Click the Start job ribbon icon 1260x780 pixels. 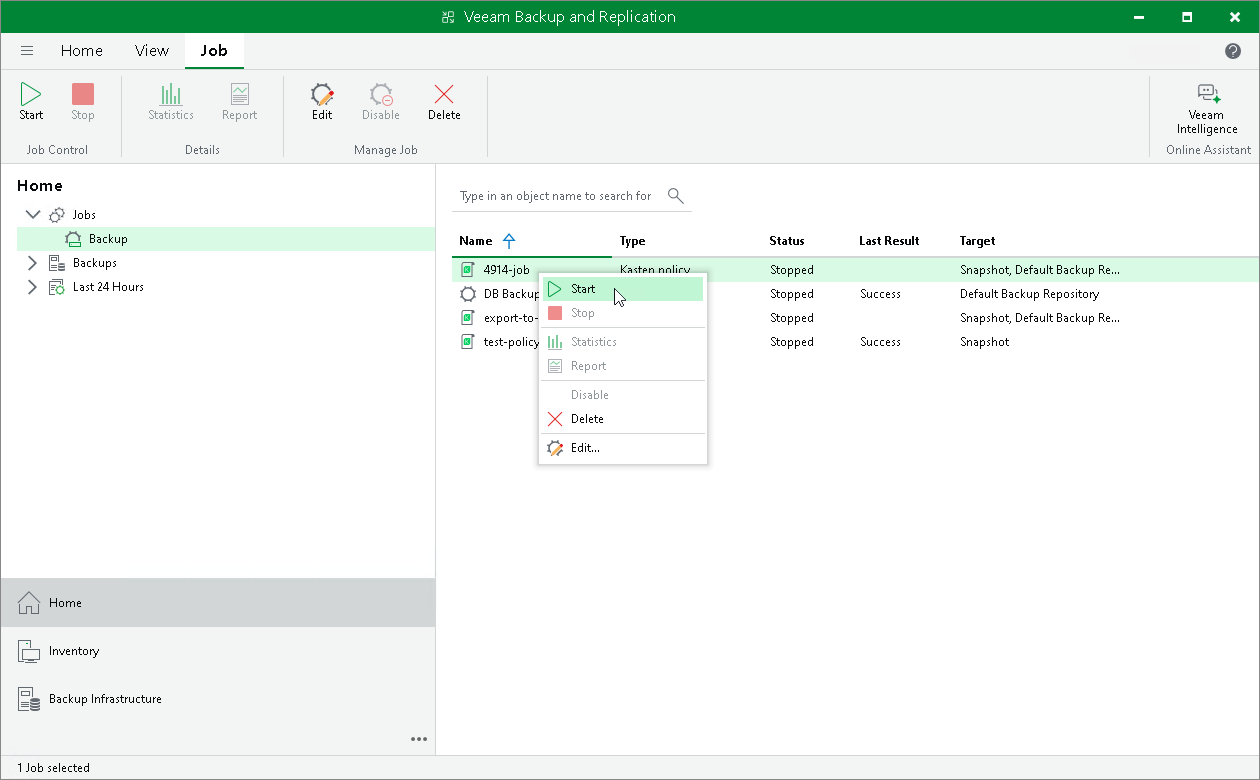[x=31, y=95]
